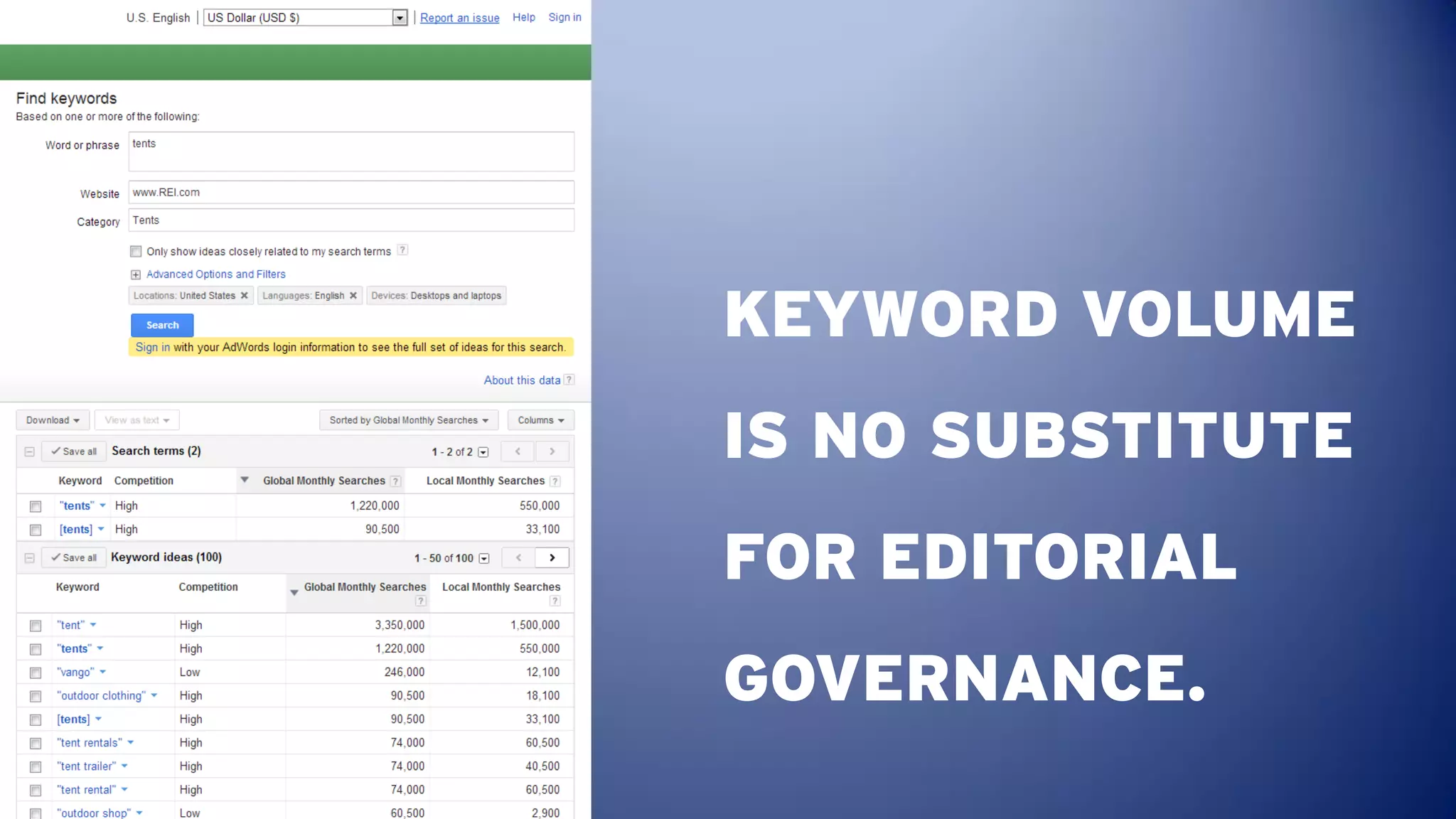Click the Website input field
This screenshot has height=819, width=1456.
[351, 193]
